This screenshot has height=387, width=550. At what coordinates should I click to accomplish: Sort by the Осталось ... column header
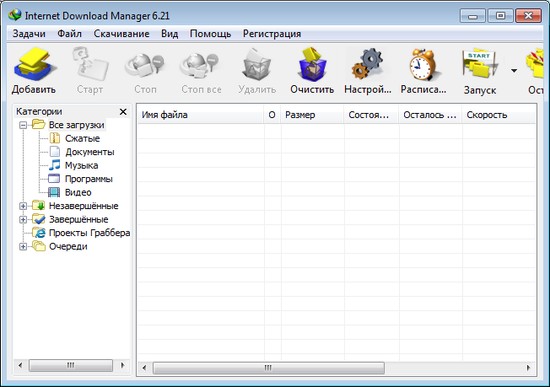click(x=430, y=115)
